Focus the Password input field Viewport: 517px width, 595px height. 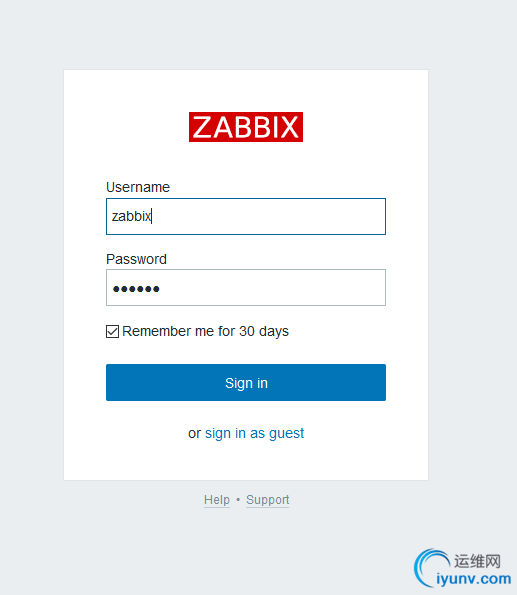click(246, 288)
